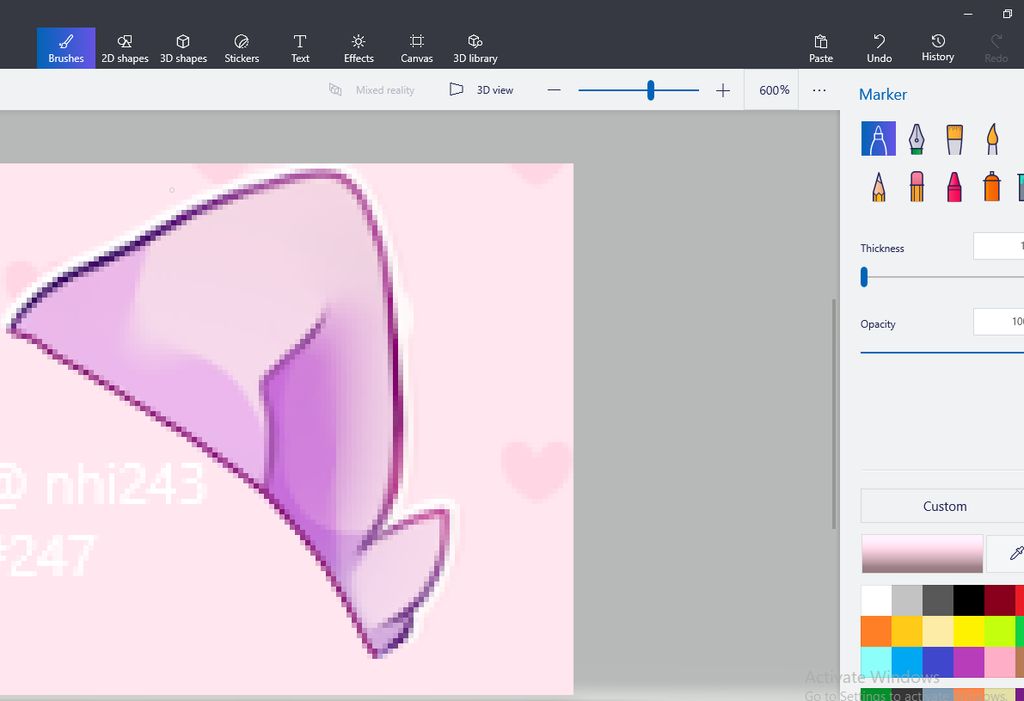This screenshot has width=1024, height=701.
Task: Switch to the Eraser tool
Action: pos(916,186)
